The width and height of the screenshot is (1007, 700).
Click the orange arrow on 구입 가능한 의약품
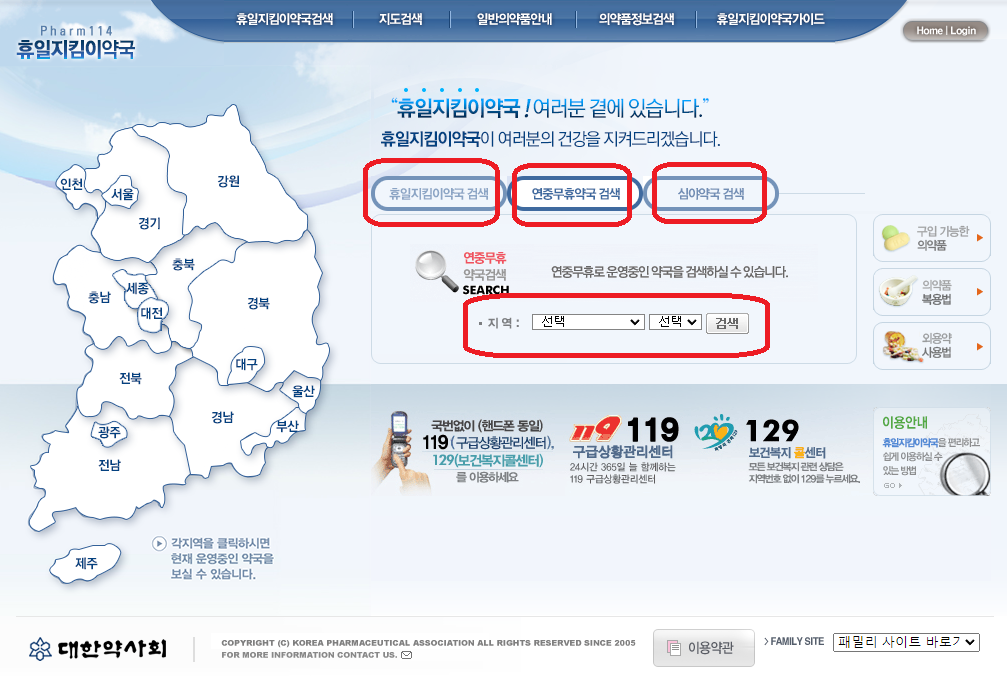[x=980, y=238]
